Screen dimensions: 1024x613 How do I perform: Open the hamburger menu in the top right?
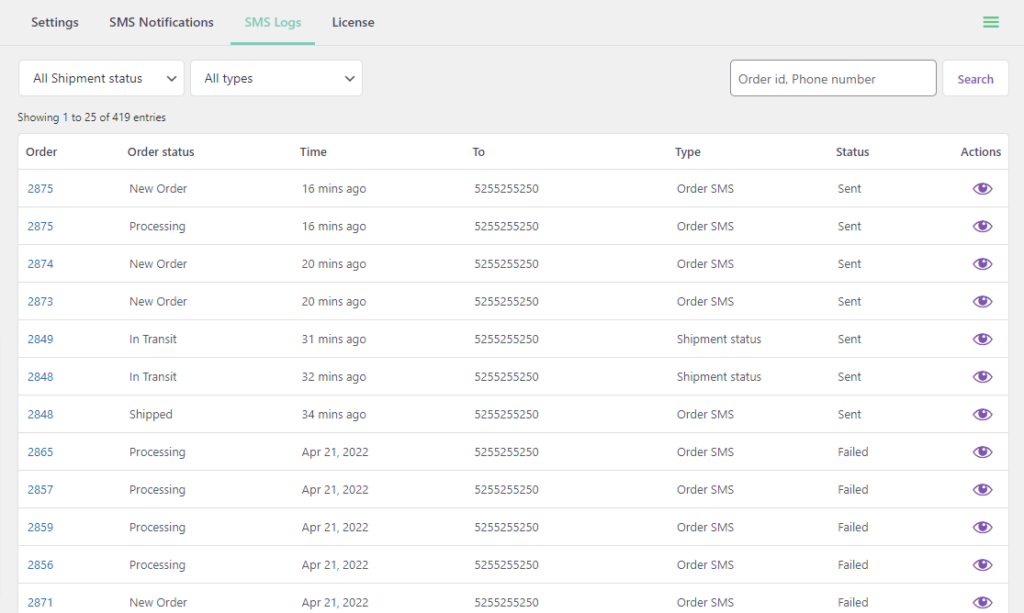[x=990, y=22]
